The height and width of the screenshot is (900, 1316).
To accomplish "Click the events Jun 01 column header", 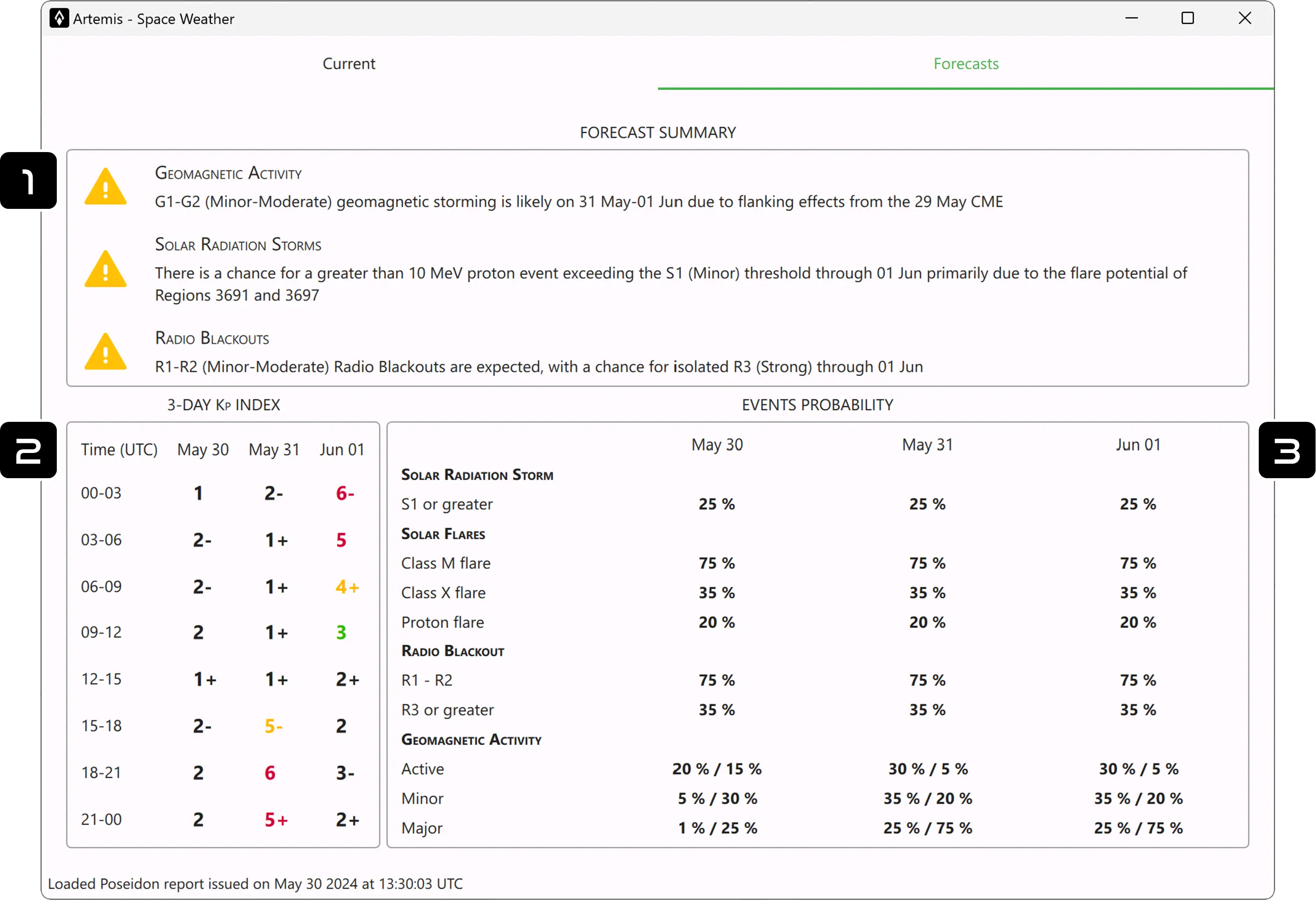I will (x=1138, y=445).
